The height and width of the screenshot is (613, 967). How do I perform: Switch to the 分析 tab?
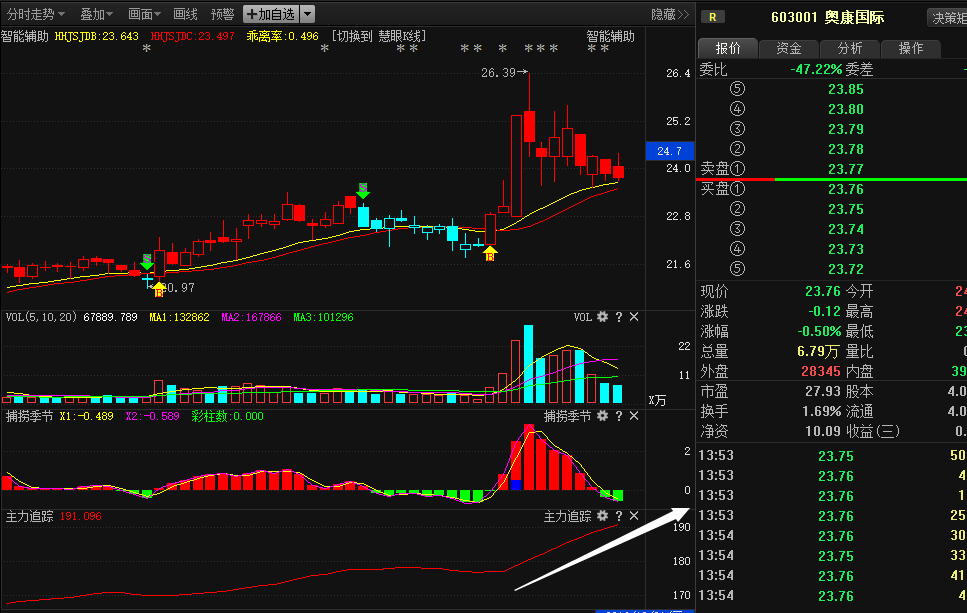point(850,49)
